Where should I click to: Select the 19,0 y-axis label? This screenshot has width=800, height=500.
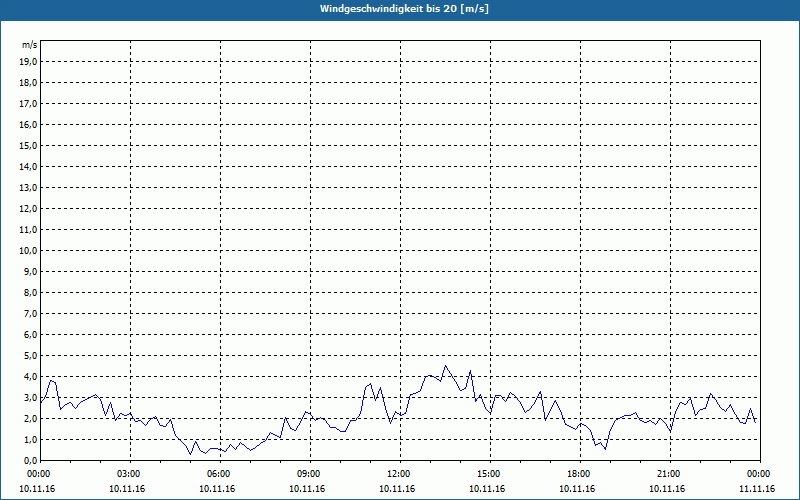tap(29, 61)
